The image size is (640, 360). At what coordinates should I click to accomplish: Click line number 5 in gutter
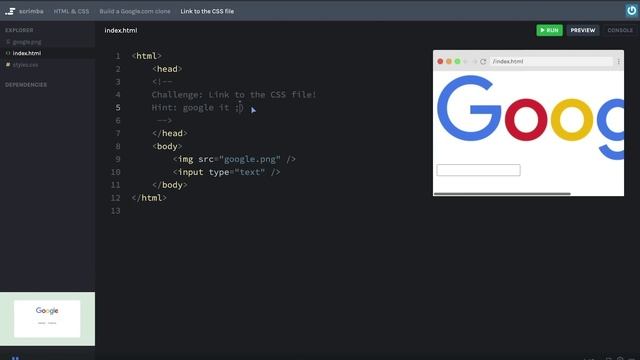pos(118,107)
